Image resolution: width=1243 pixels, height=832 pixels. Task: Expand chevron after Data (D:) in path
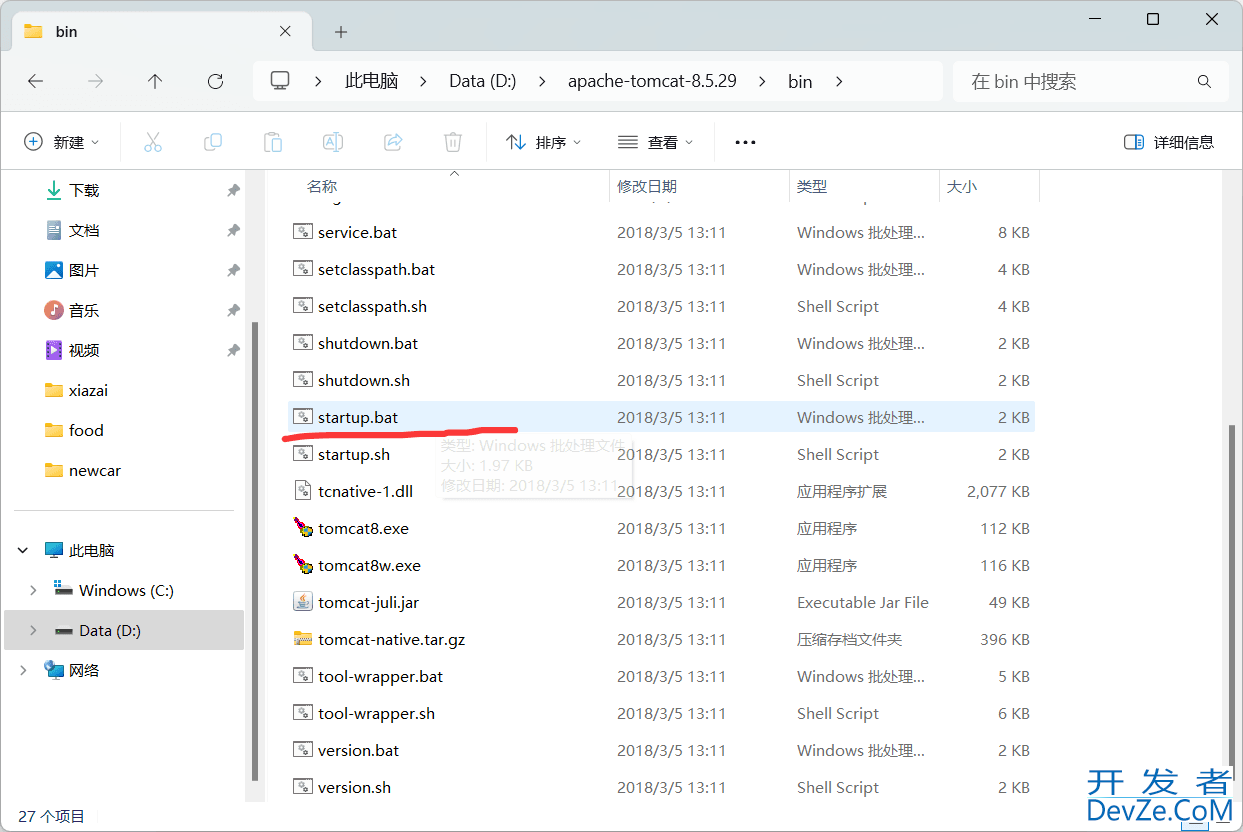[543, 81]
